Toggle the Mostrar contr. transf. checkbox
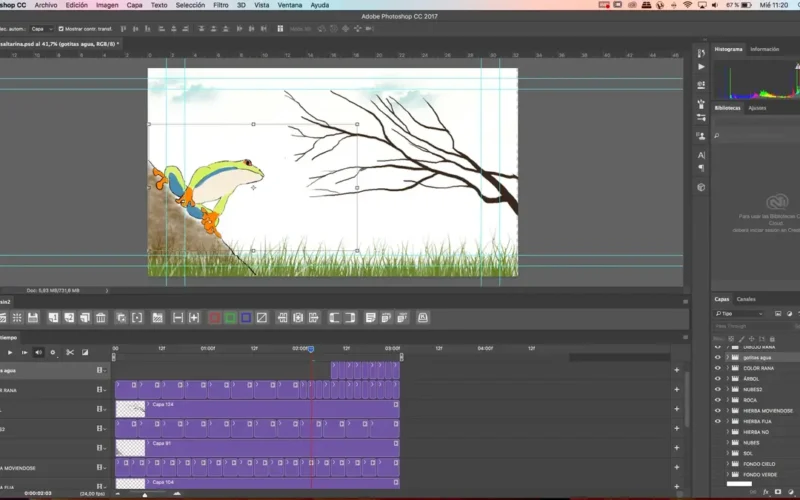 coord(61,29)
